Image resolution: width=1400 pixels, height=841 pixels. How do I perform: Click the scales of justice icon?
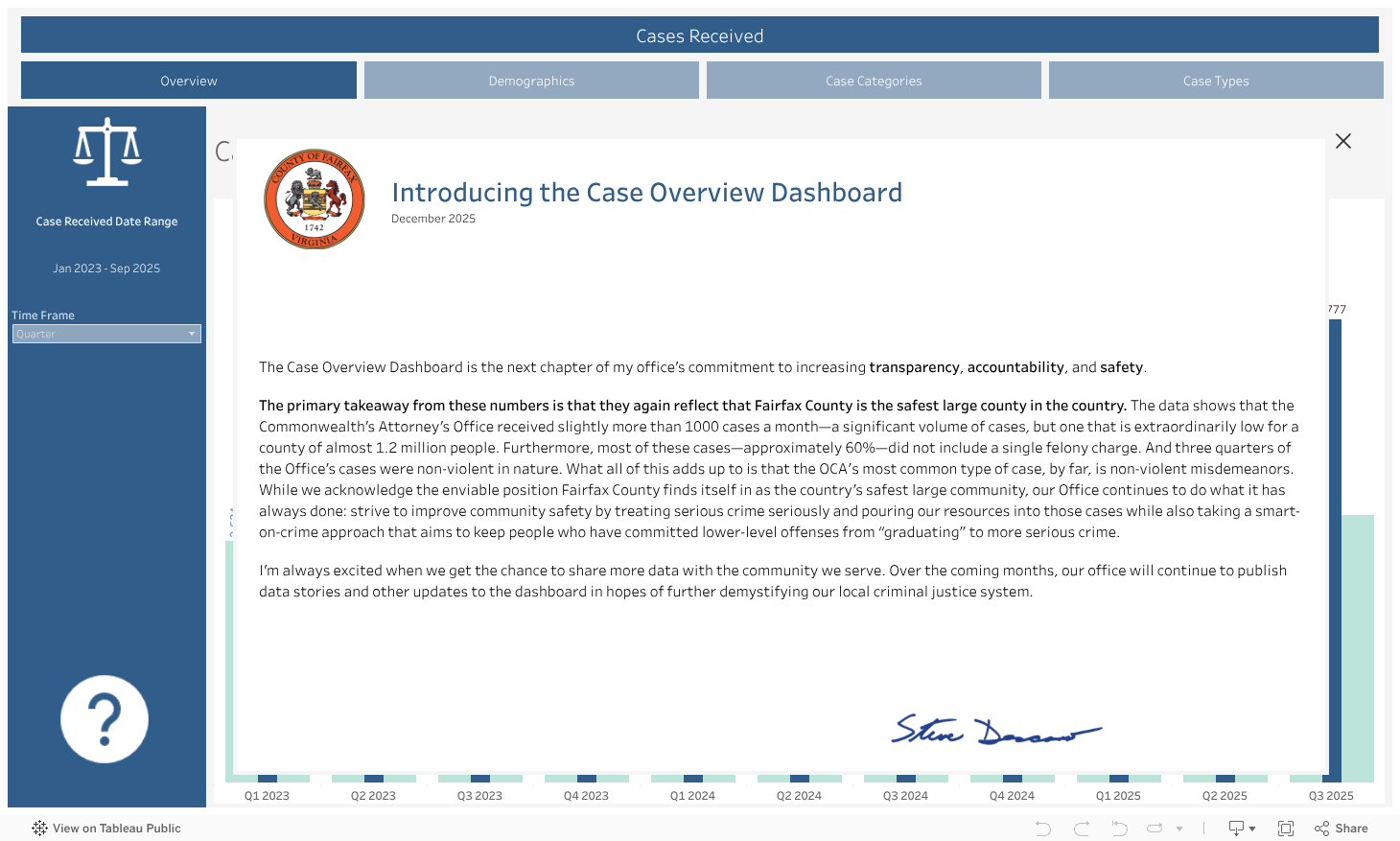pos(107,152)
